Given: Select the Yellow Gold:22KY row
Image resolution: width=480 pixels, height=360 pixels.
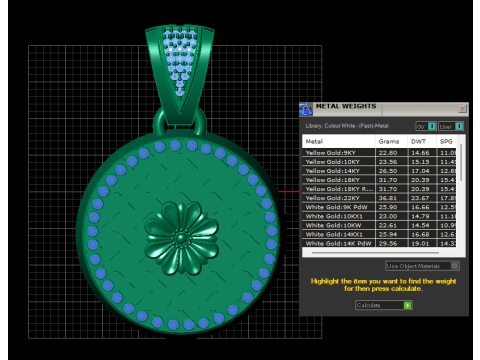Looking at the screenshot, I should tap(379, 198).
